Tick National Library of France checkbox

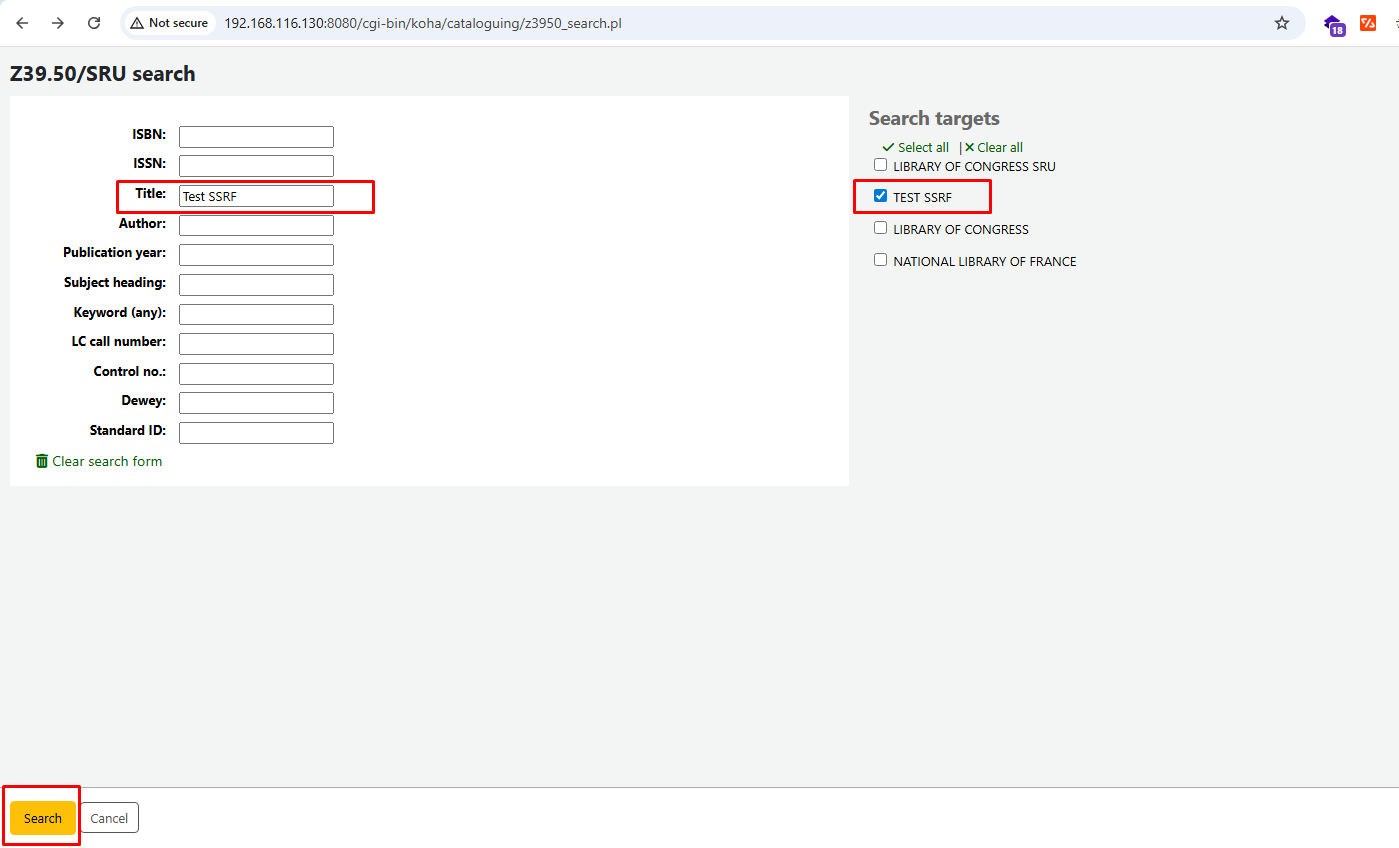click(x=880, y=260)
